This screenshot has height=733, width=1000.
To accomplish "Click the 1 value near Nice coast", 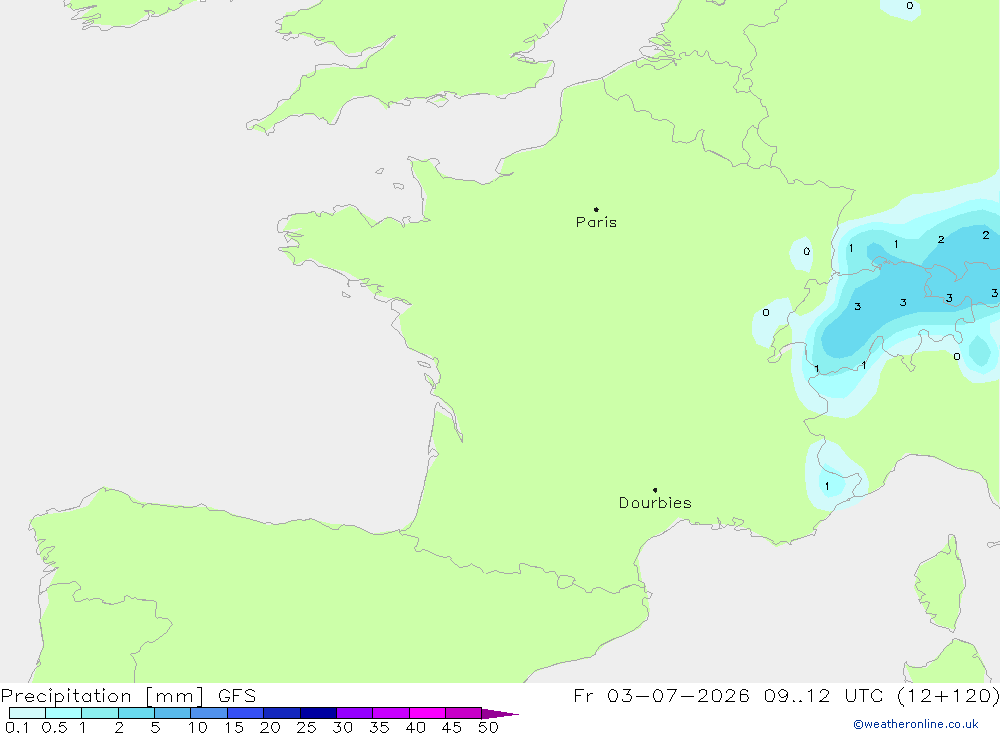I will click(x=827, y=486).
